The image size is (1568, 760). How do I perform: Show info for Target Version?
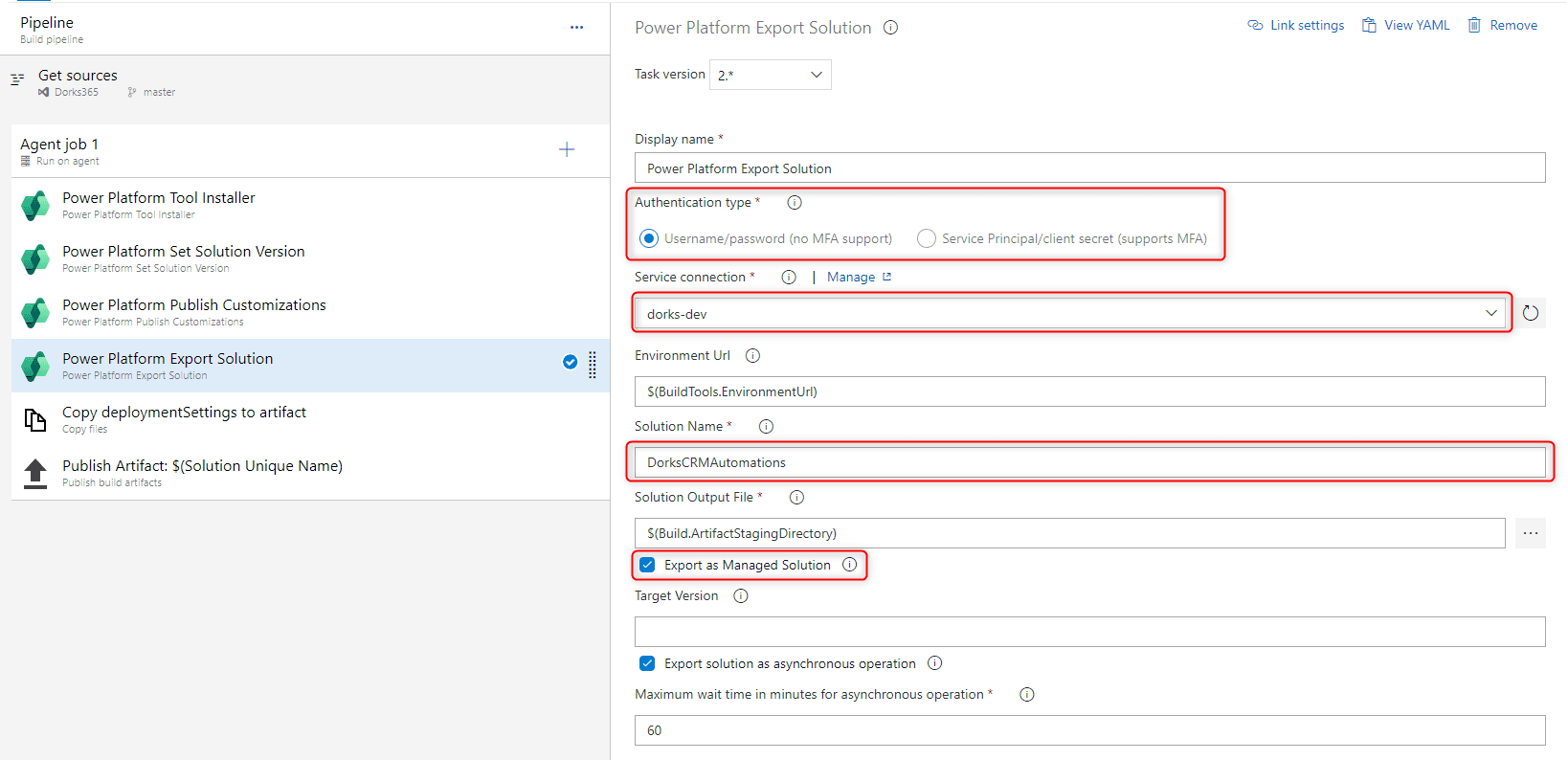pyautogui.click(x=741, y=595)
